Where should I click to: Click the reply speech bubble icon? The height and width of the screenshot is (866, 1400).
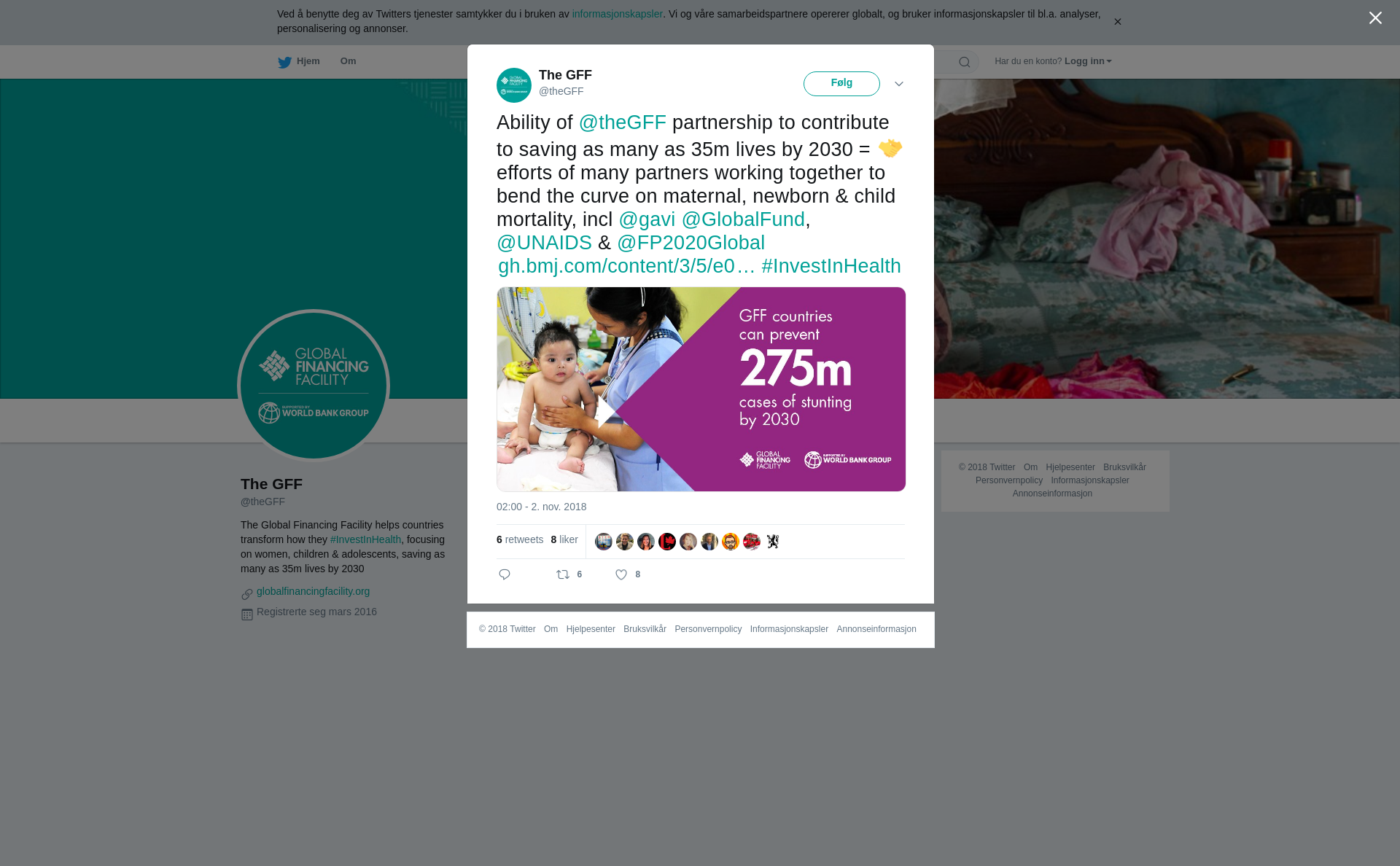(x=505, y=574)
